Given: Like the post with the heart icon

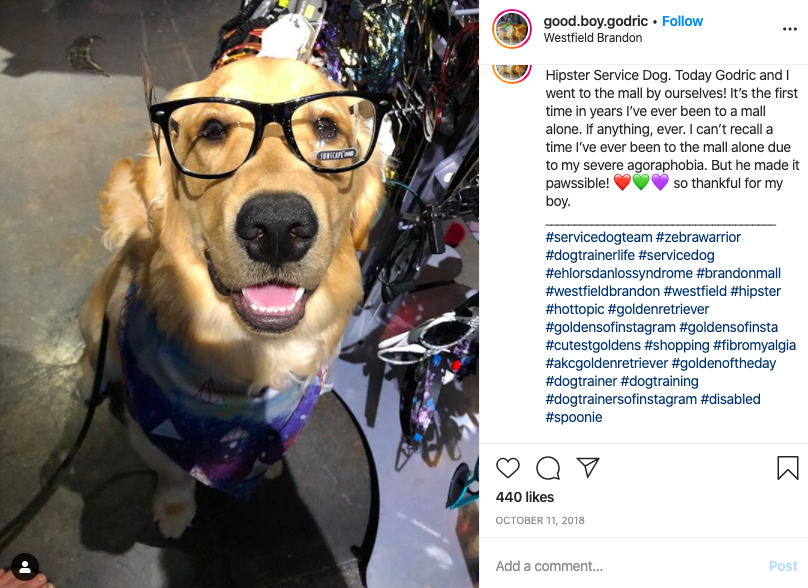Looking at the screenshot, I should coord(508,468).
